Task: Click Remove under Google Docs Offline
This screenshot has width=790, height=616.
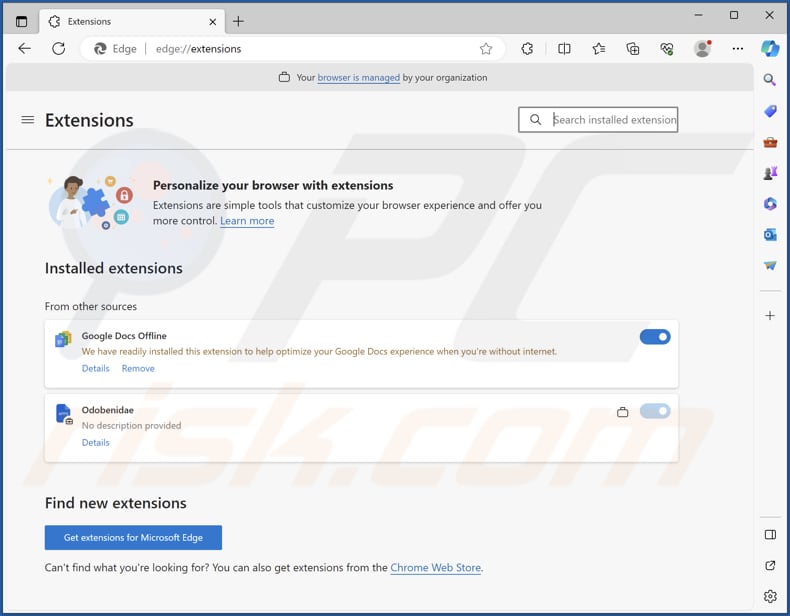Action: (138, 369)
